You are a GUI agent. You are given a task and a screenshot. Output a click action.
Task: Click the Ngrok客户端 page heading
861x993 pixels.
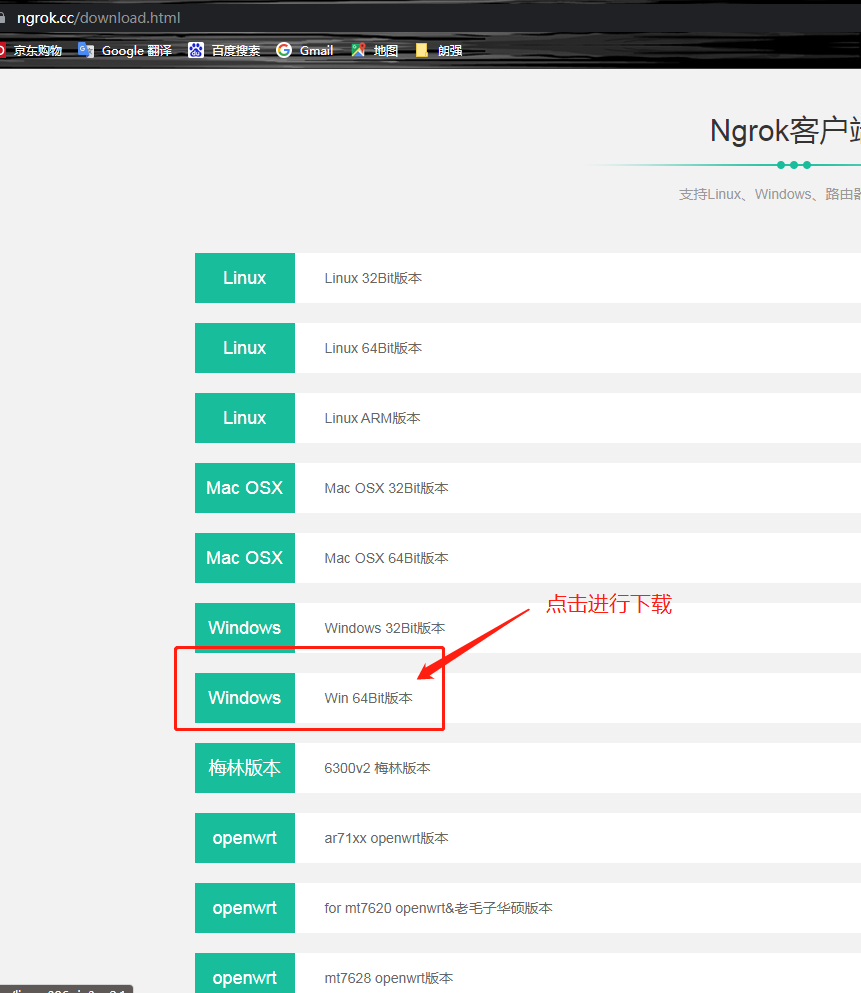coord(785,131)
